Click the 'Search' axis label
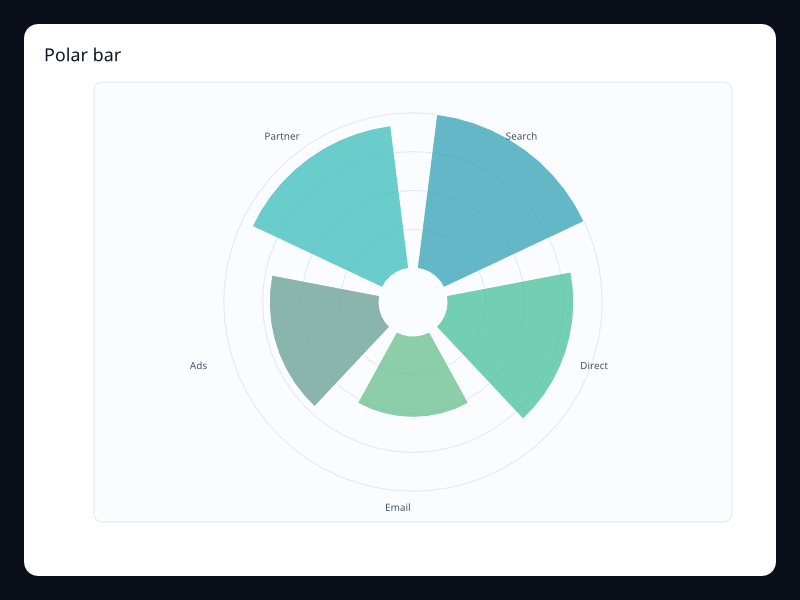The image size is (800, 600). (x=521, y=136)
